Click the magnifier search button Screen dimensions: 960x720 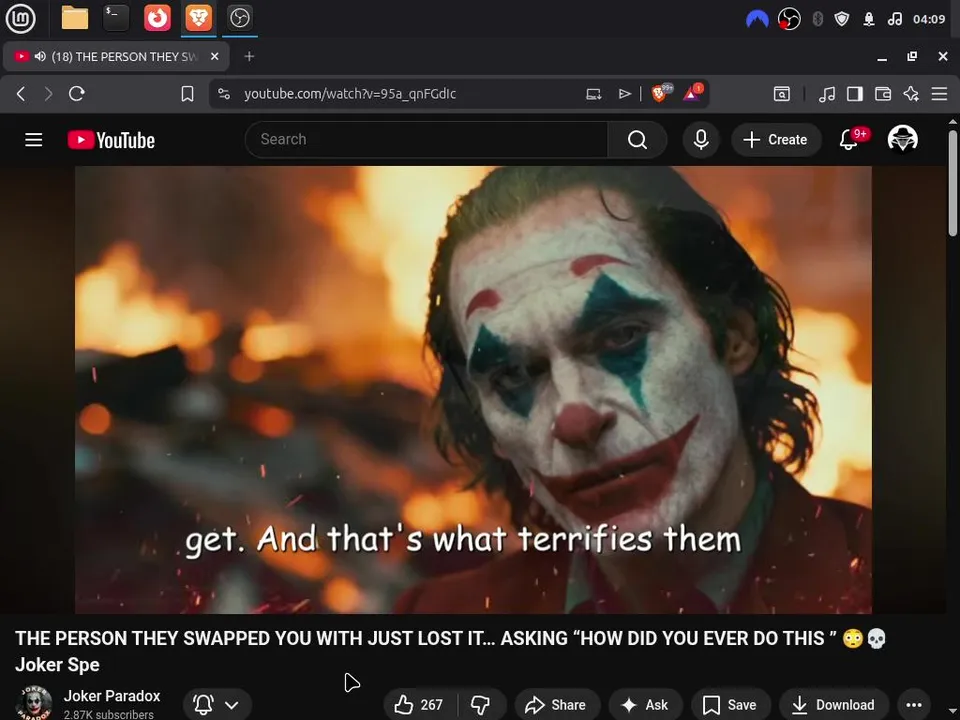pyautogui.click(x=637, y=140)
